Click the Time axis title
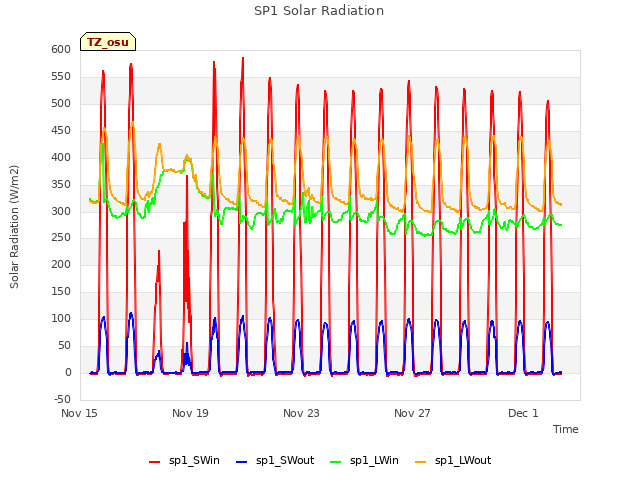This screenshot has height=480, width=640. coord(566,429)
